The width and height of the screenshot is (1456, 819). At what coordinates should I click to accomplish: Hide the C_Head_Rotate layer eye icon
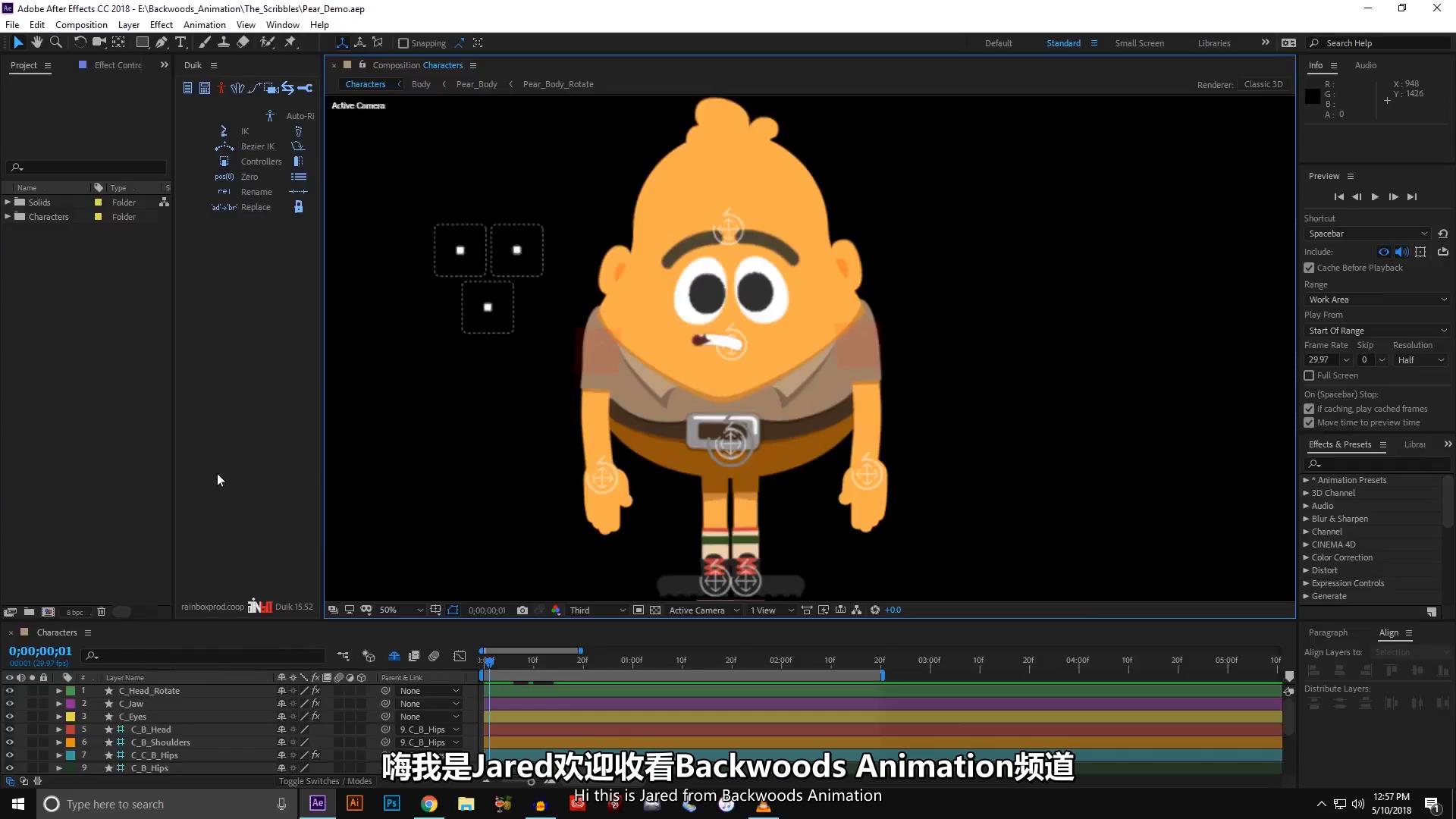point(9,691)
